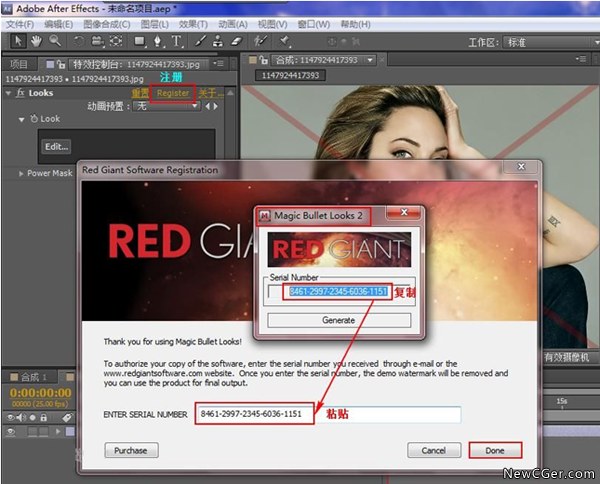Open the 图像合成(C) menu
This screenshot has width=600, height=484.
pos(107,24)
